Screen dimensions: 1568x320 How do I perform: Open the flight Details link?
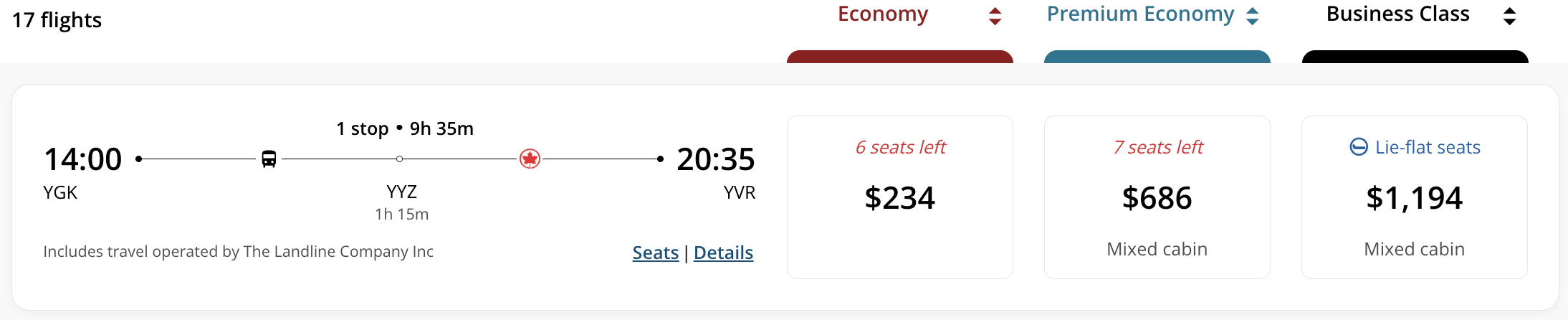[x=723, y=253]
